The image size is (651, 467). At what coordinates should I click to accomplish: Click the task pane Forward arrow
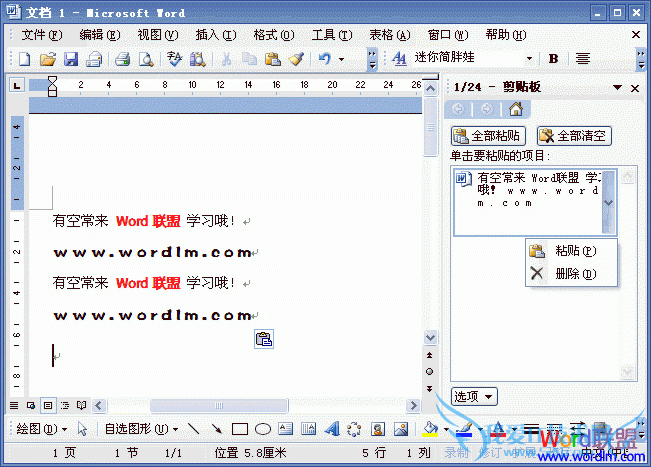487,109
